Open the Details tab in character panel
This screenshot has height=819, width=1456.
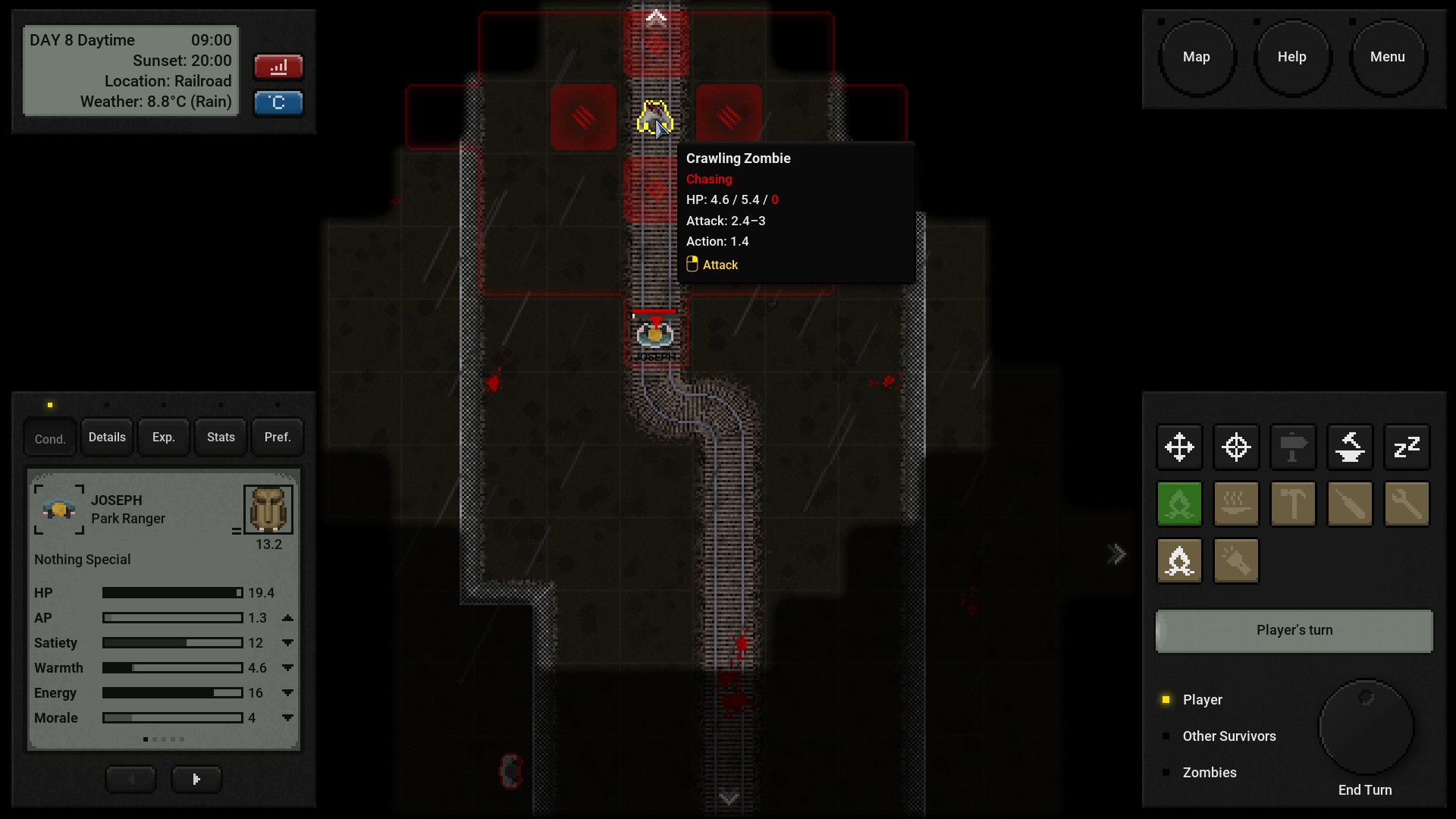tap(107, 436)
